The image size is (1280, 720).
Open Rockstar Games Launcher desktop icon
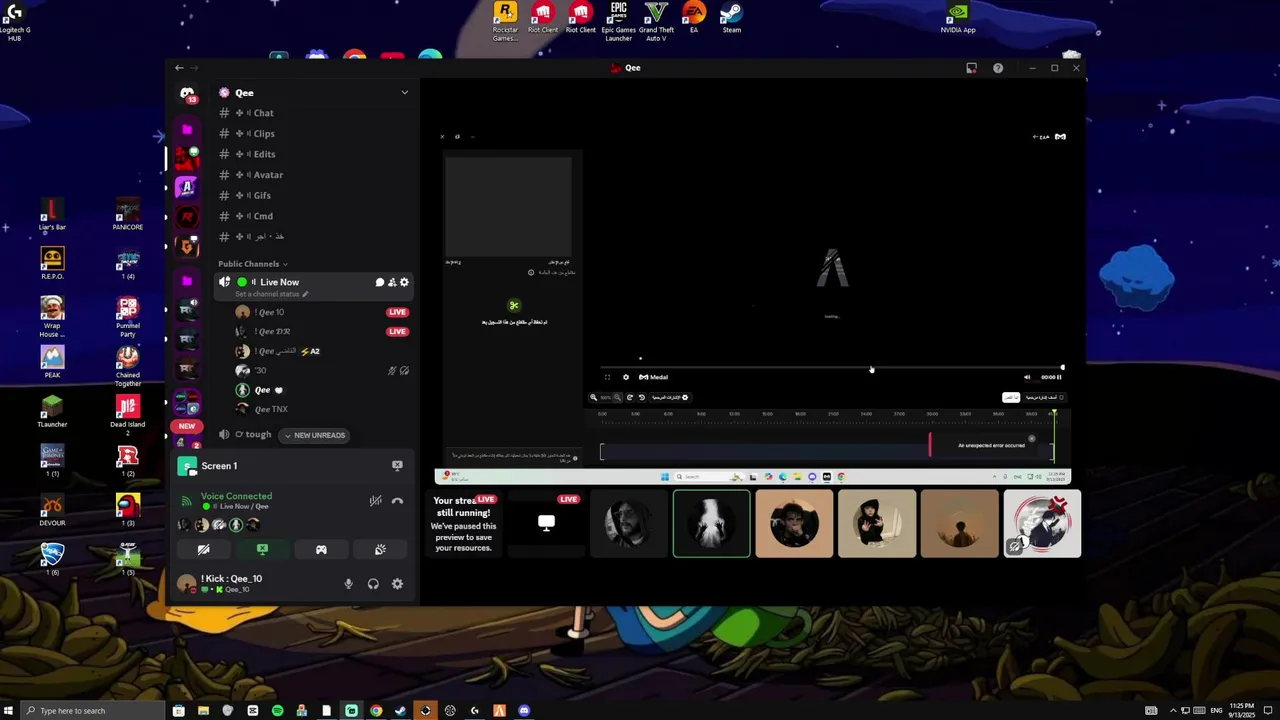(506, 22)
